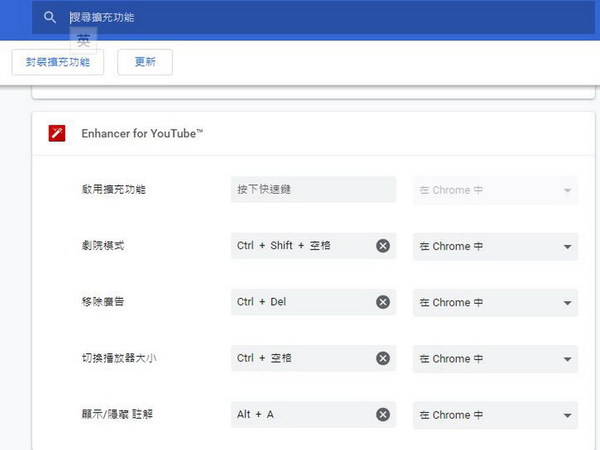Open scope dropdown for 顯示/隱藏 註解

click(x=495, y=415)
